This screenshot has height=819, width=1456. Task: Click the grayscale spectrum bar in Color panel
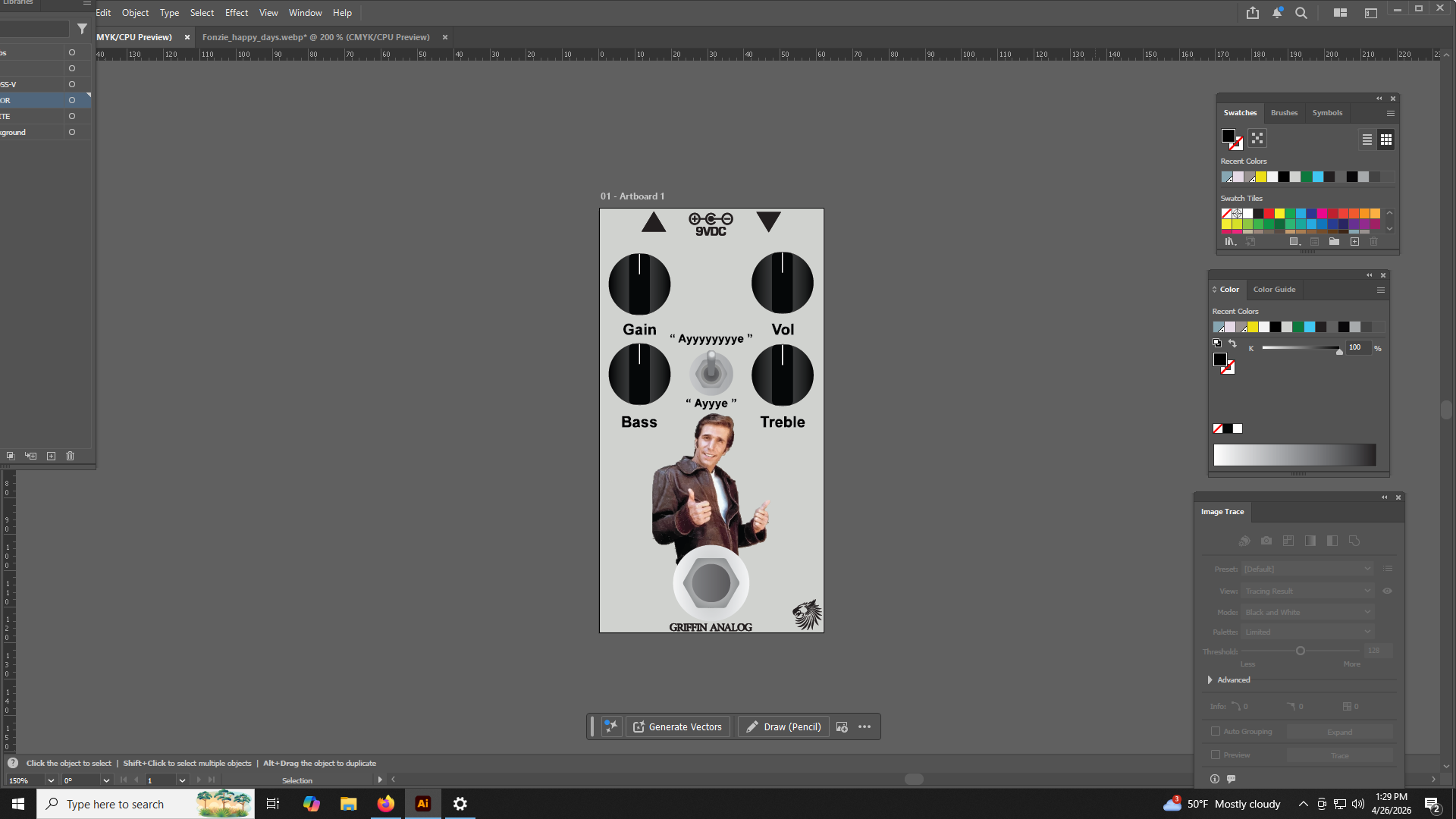(x=1294, y=455)
